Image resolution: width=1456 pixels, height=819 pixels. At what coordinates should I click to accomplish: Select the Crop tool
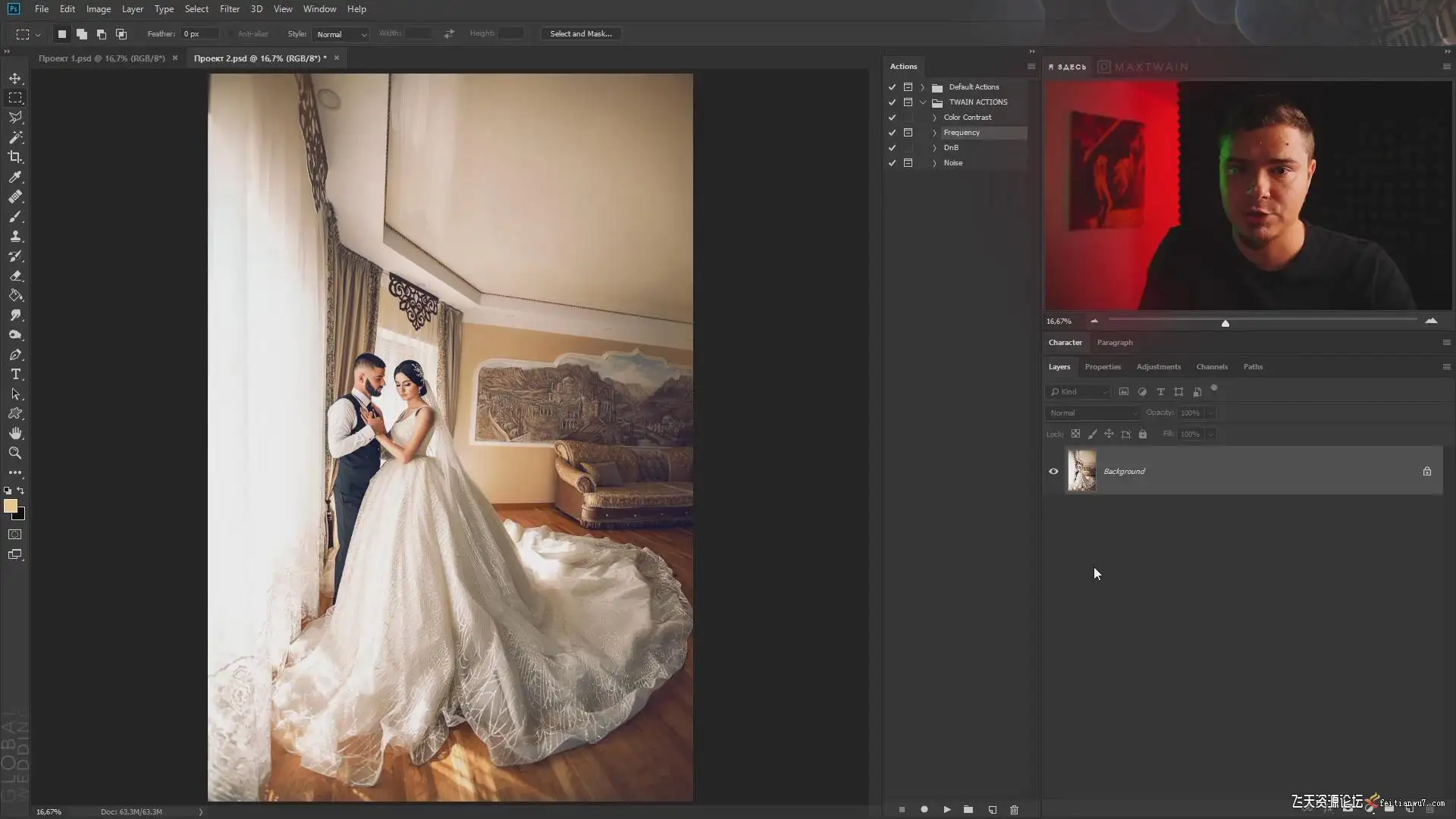pos(15,157)
